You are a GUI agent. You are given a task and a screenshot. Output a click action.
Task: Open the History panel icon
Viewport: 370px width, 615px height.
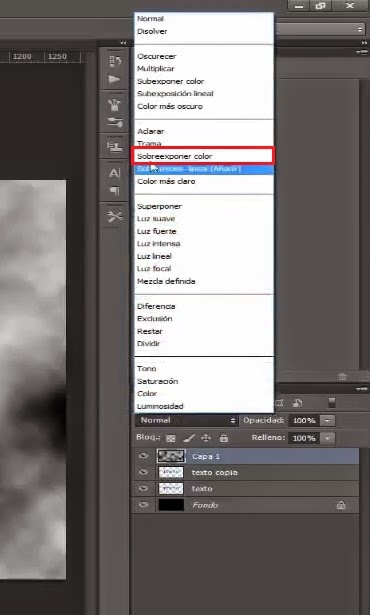115,61
